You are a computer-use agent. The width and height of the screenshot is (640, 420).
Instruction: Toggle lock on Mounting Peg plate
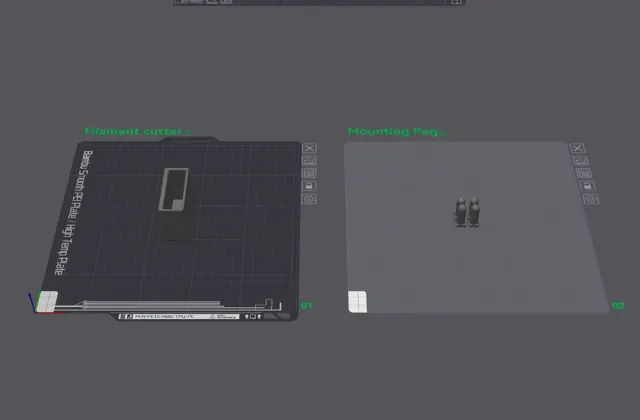[x=587, y=186]
